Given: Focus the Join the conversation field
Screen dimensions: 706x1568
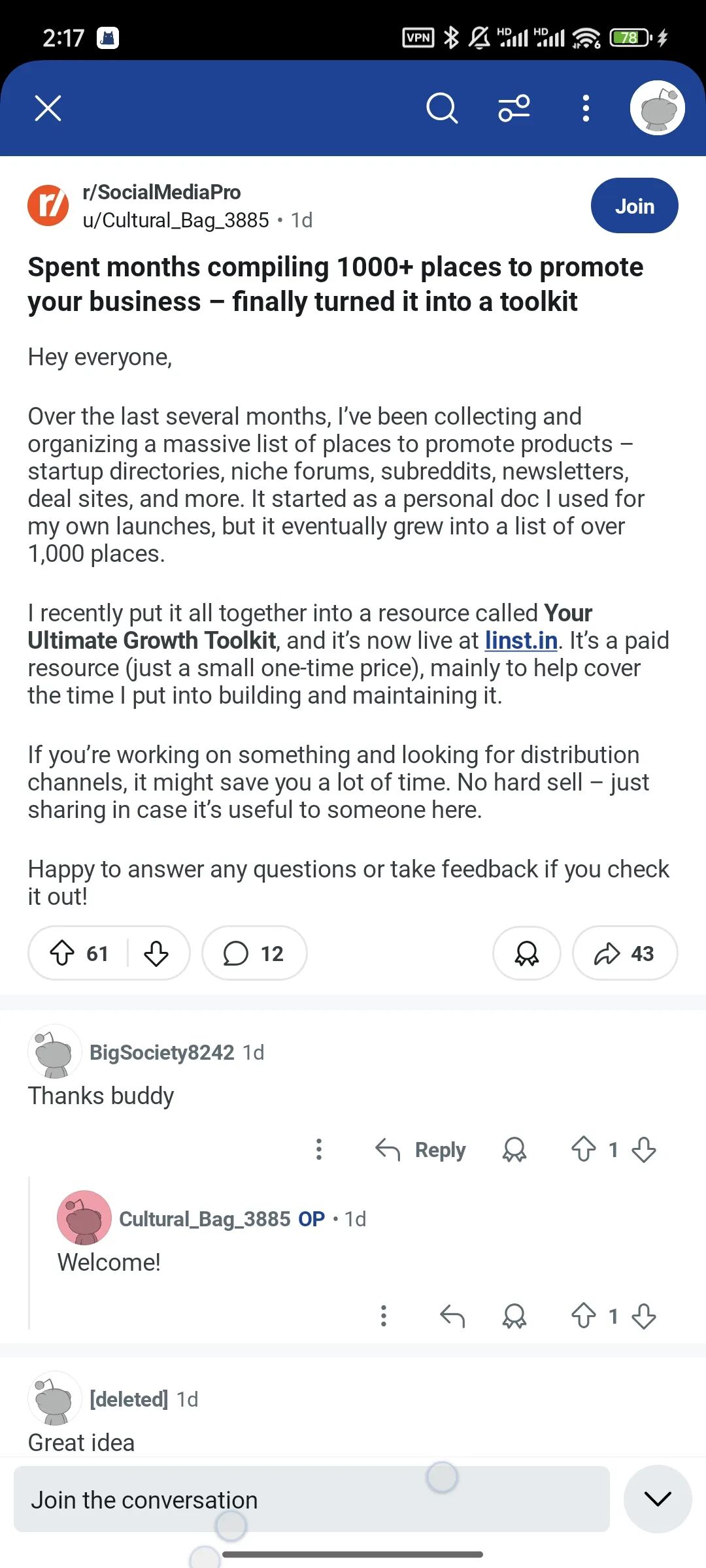Looking at the screenshot, I should [312, 1499].
